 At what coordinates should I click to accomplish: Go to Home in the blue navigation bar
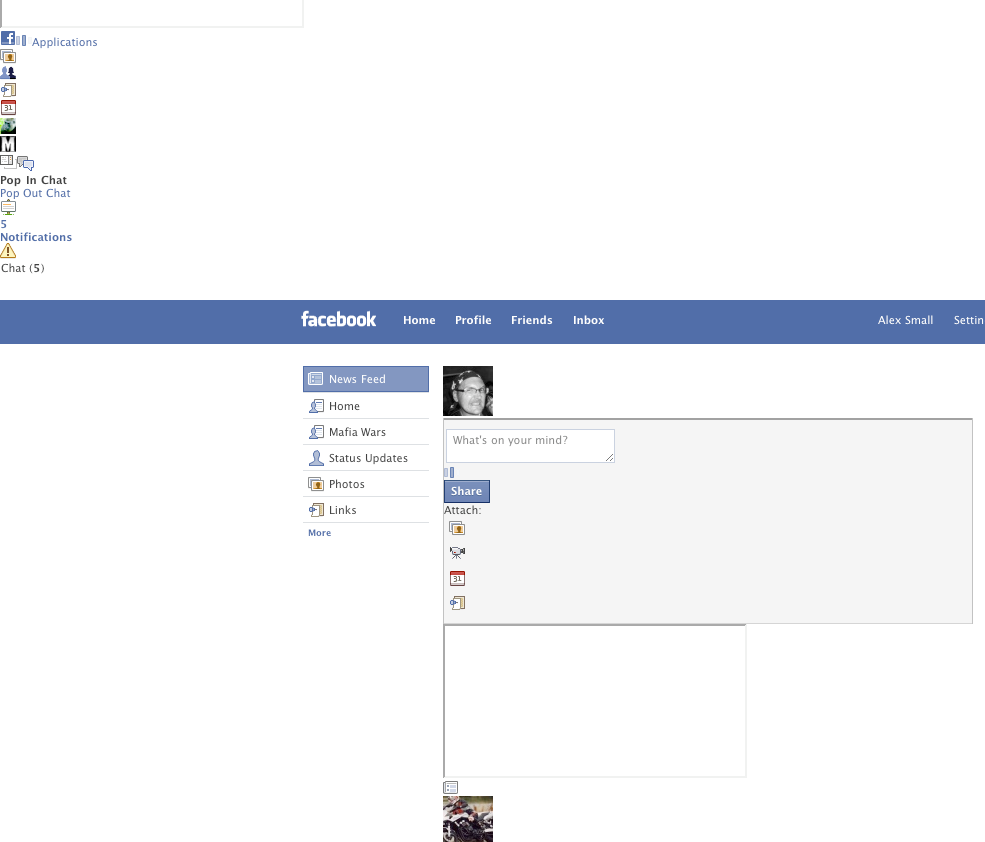pos(419,320)
